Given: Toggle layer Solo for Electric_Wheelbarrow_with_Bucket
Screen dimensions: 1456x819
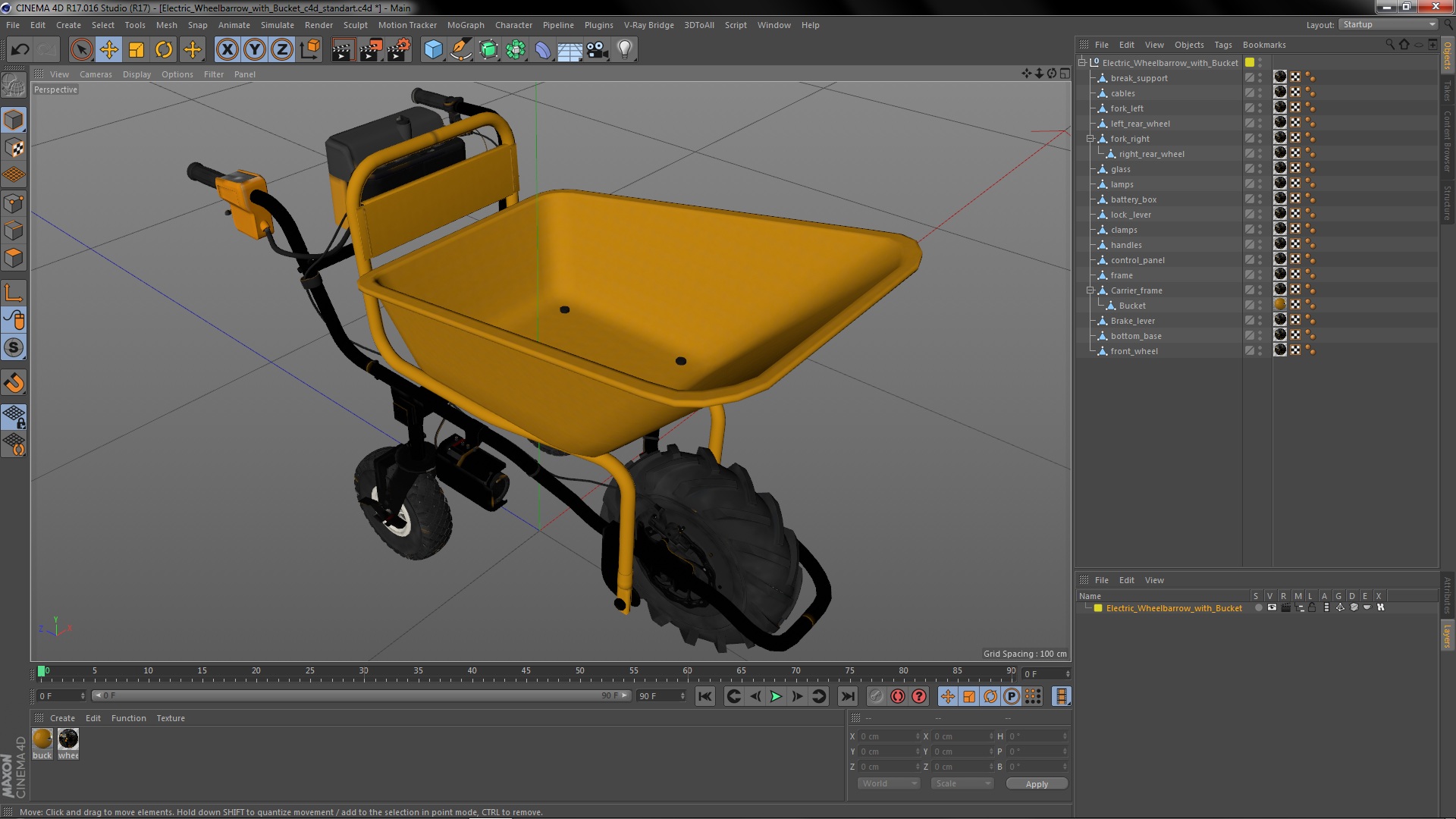Looking at the screenshot, I should [x=1258, y=608].
